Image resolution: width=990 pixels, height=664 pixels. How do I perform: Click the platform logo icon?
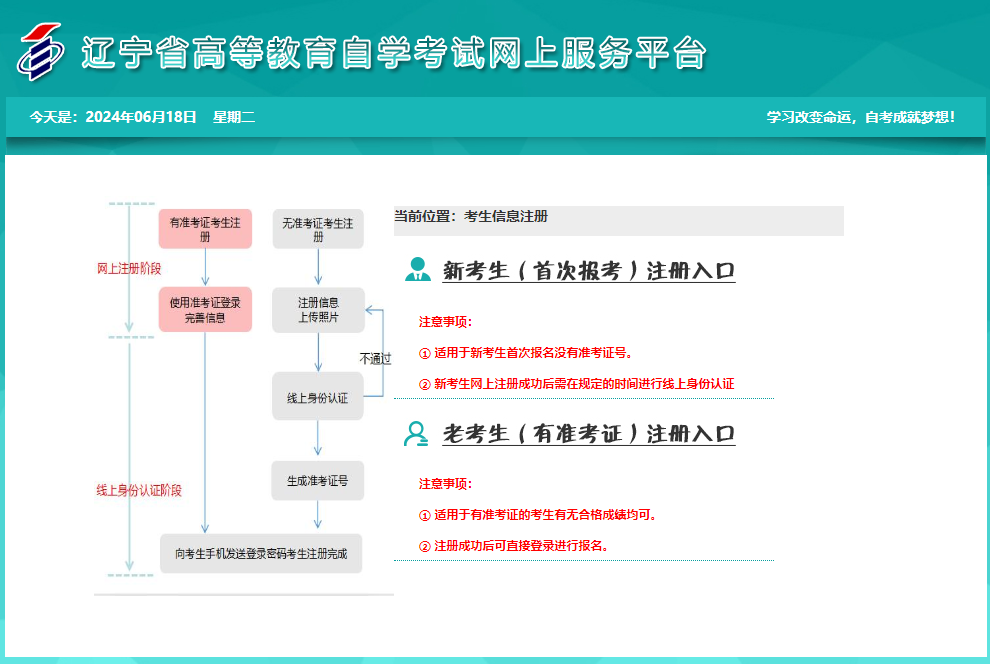click(x=42, y=52)
